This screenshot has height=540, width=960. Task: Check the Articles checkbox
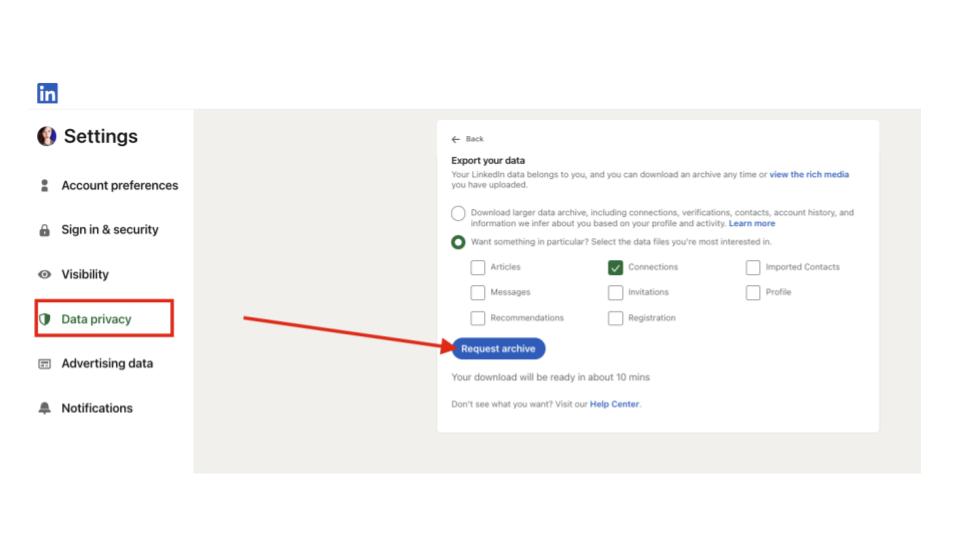pos(478,267)
